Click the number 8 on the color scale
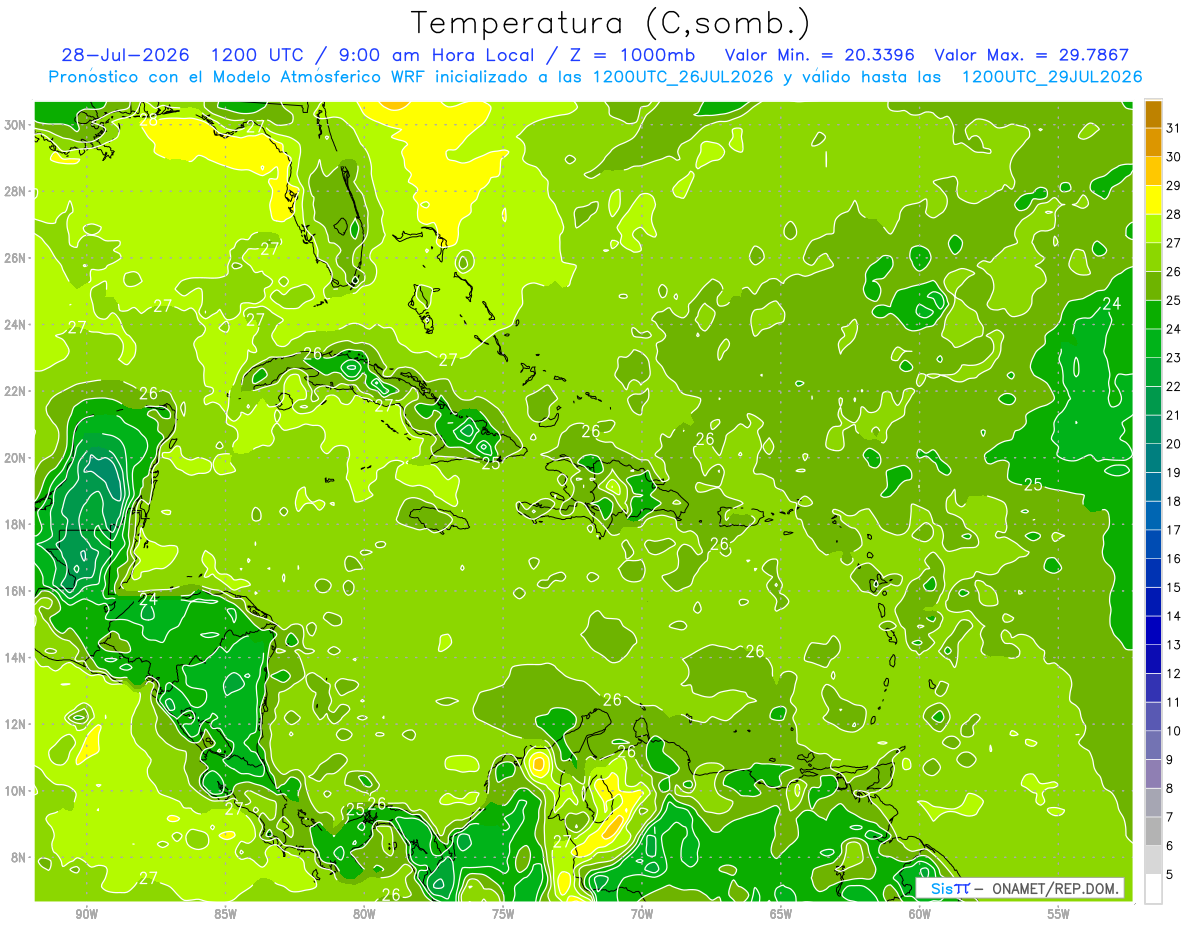The height and width of the screenshot is (927, 1200). tap(1170, 788)
